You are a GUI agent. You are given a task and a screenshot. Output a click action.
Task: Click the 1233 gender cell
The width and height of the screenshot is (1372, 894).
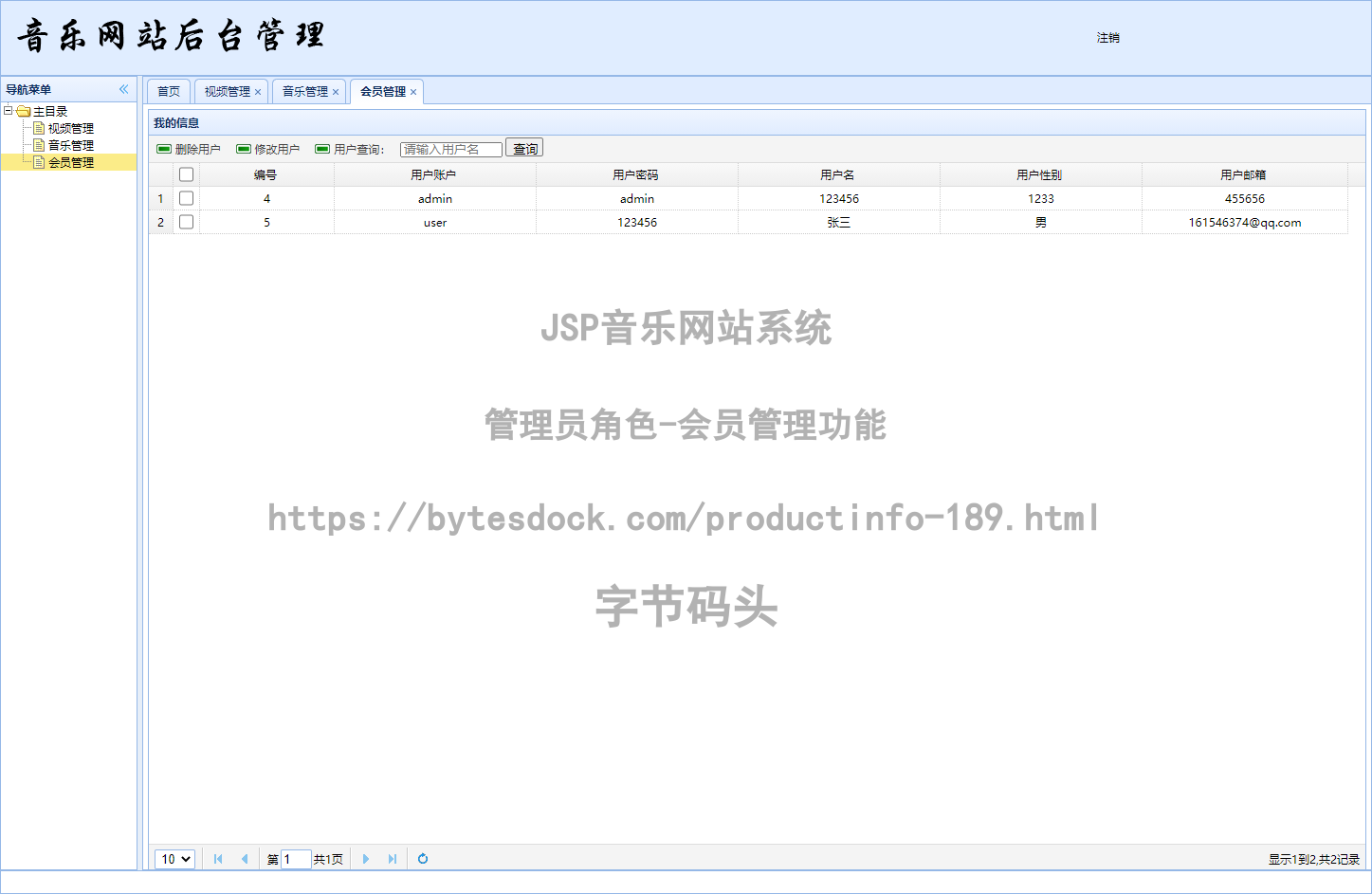coord(1041,198)
